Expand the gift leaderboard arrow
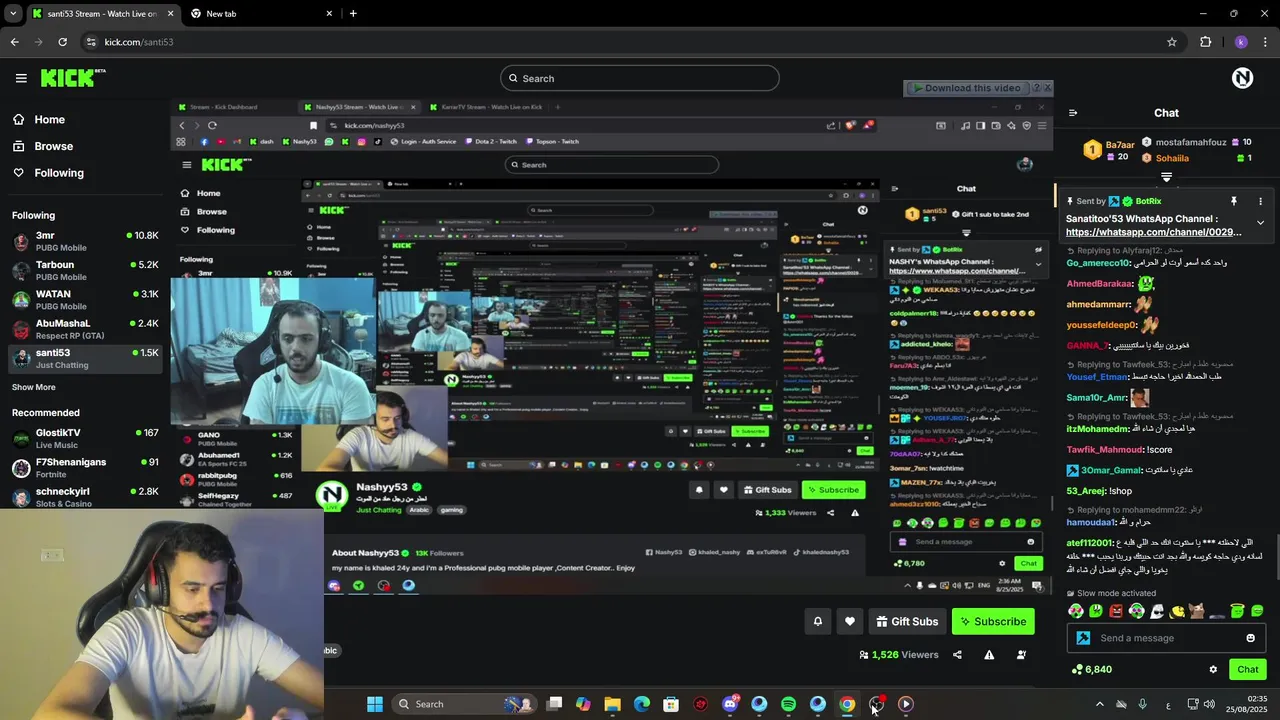1280x720 pixels. click(1166, 177)
